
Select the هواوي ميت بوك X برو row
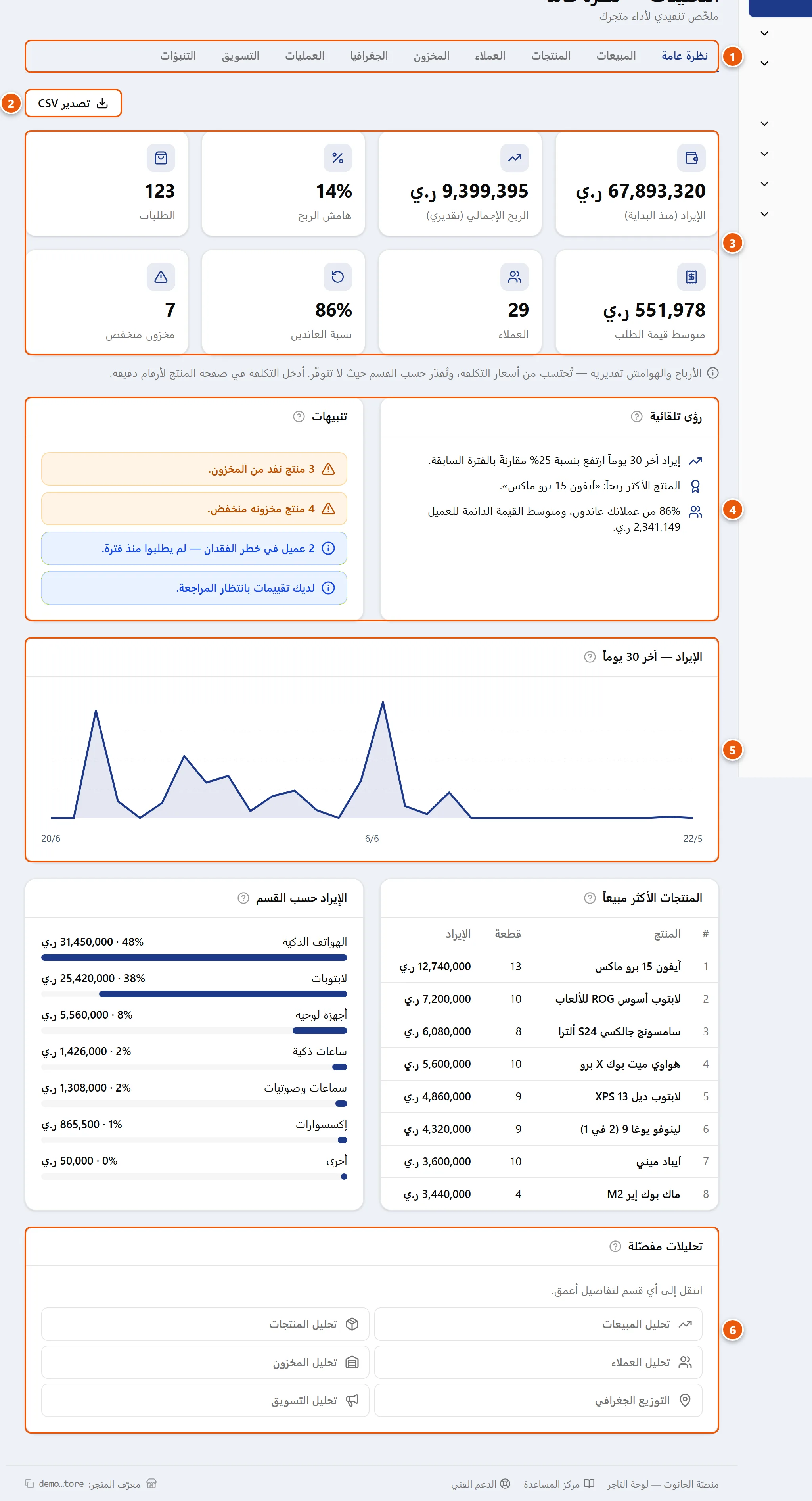click(x=549, y=1065)
